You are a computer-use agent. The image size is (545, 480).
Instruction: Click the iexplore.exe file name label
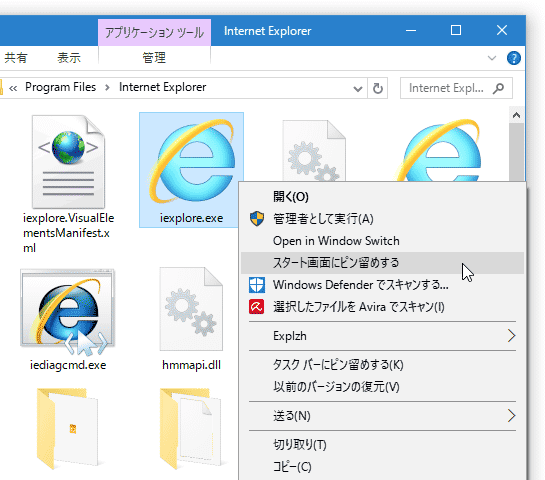tap(192, 218)
